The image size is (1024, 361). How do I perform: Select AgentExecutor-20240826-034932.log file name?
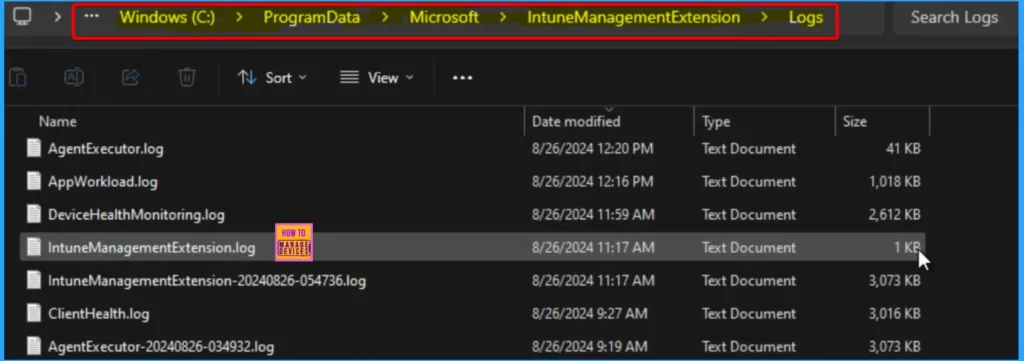coord(161,347)
